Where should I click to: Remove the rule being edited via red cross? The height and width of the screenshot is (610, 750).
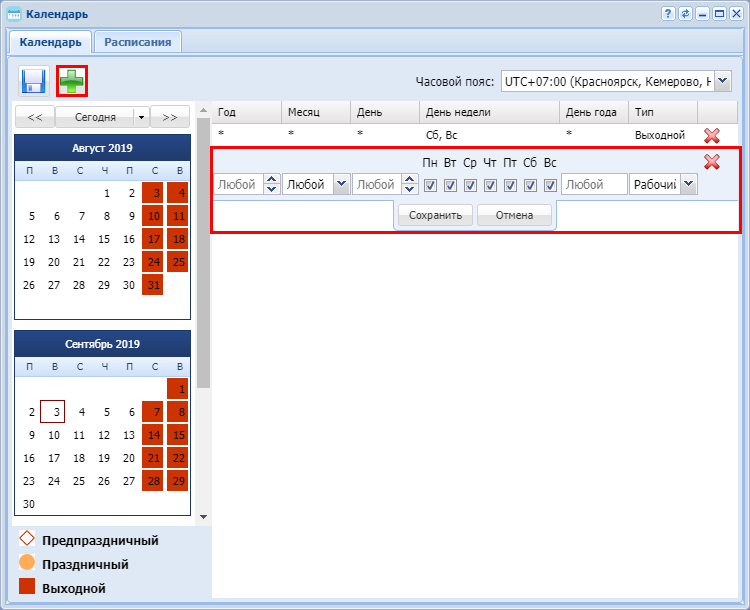click(712, 162)
